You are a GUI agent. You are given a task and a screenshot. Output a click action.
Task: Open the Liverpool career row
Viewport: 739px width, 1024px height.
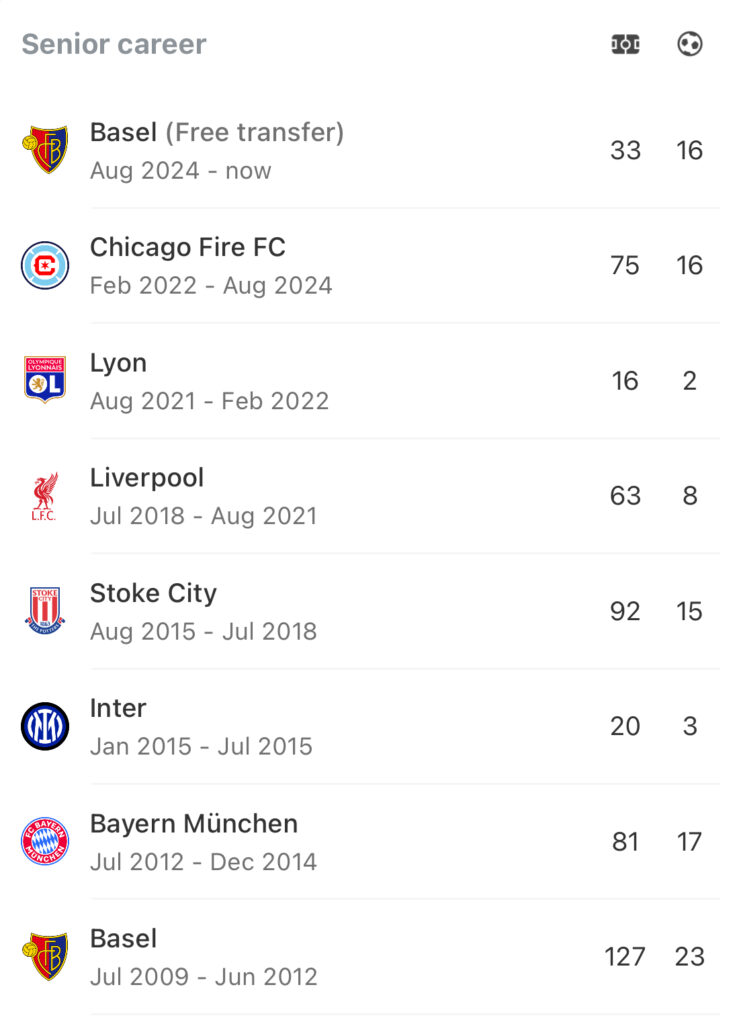370,496
